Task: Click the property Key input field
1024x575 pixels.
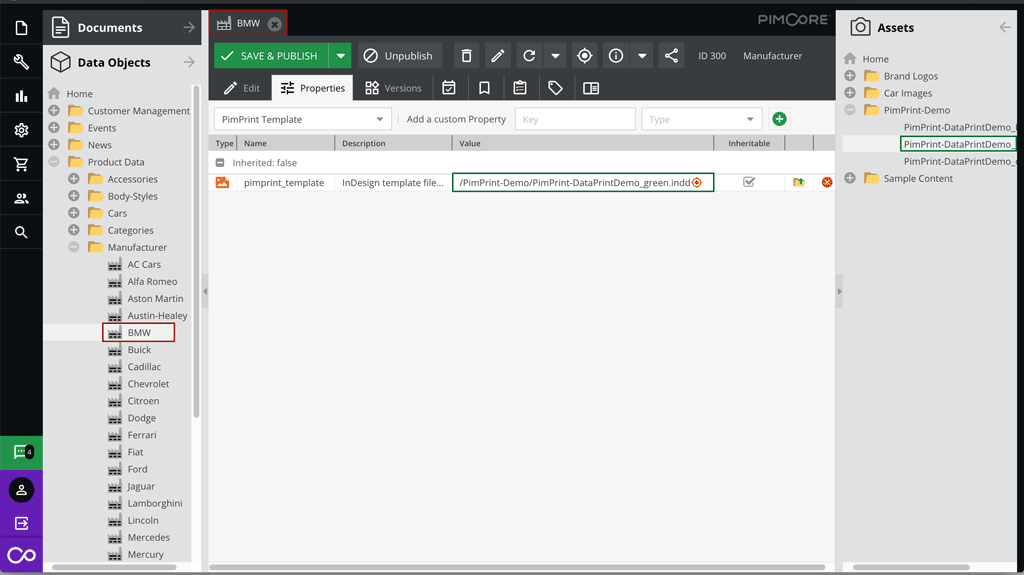Action: (x=575, y=119)
